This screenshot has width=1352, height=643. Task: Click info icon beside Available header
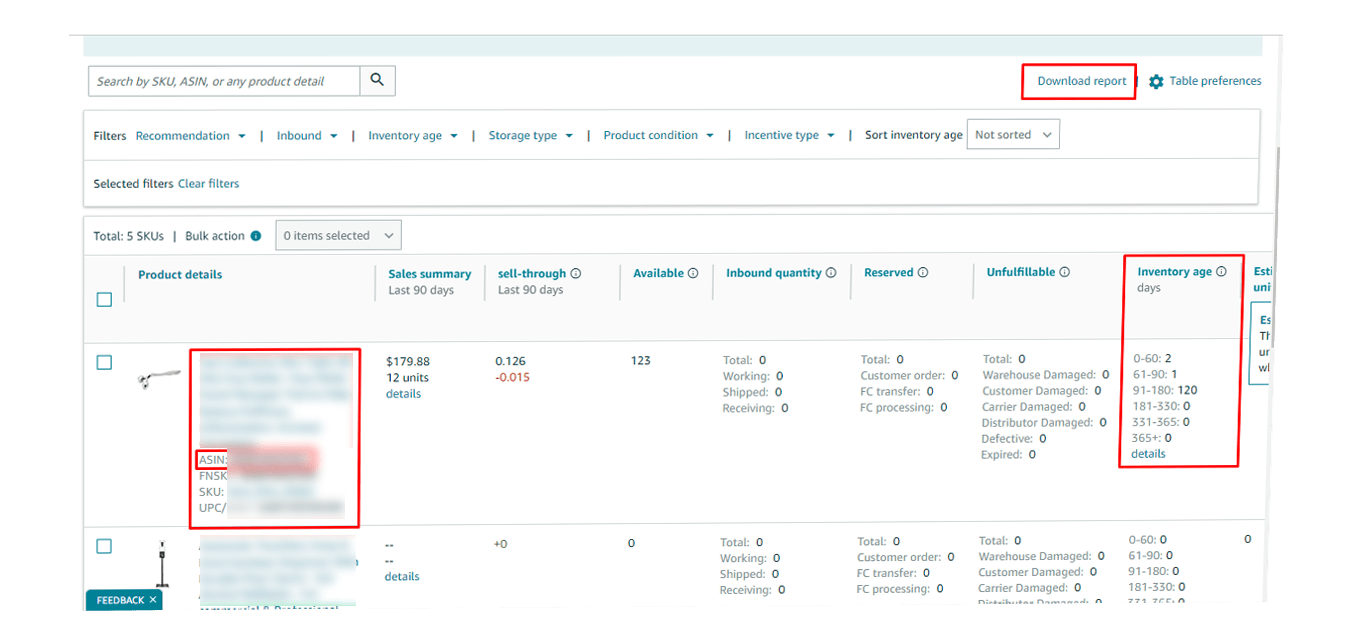click(x=693, y=274)
